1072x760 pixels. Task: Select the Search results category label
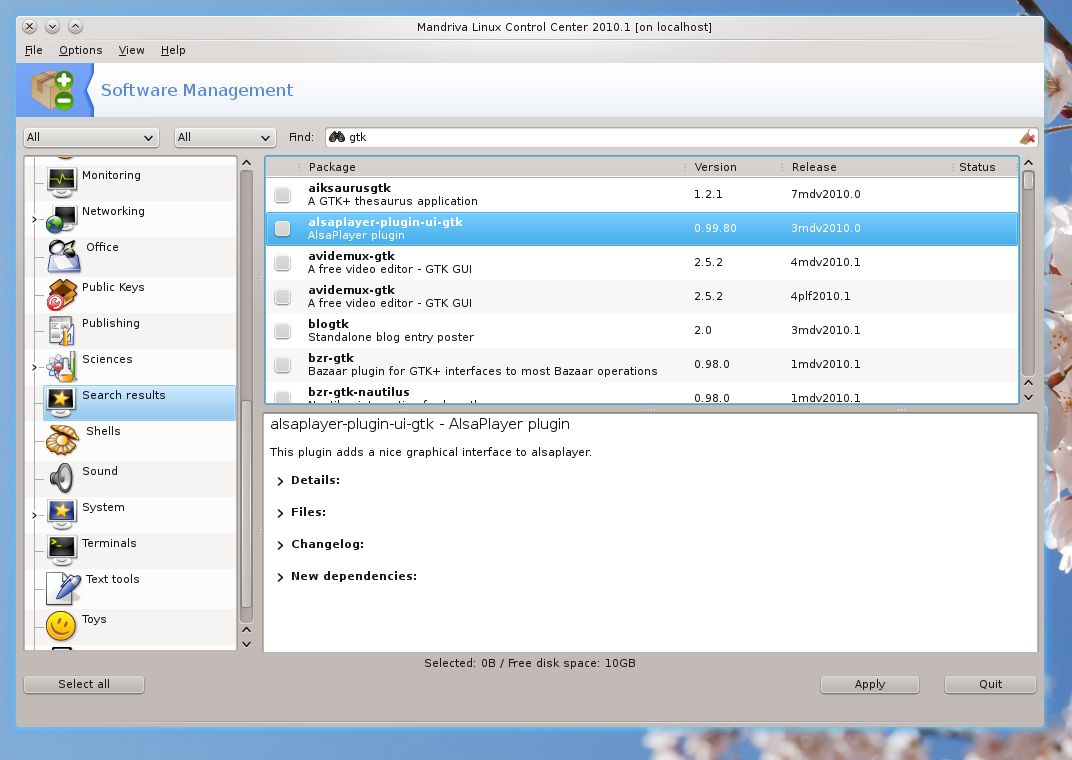pos(124,395)
